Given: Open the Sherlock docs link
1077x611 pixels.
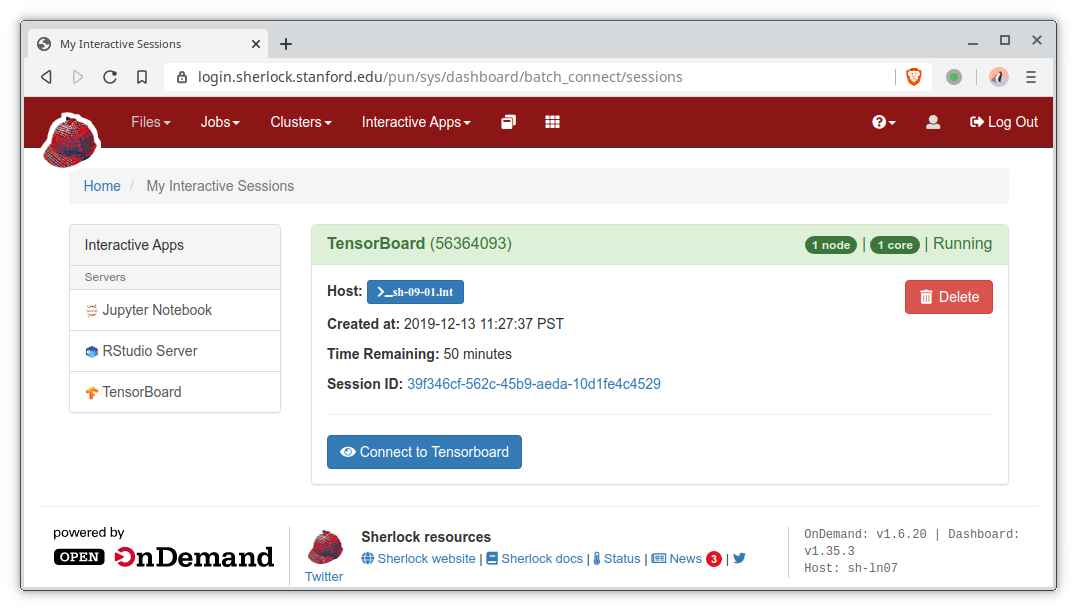Looking at the screenshot, I should [541, 559].
